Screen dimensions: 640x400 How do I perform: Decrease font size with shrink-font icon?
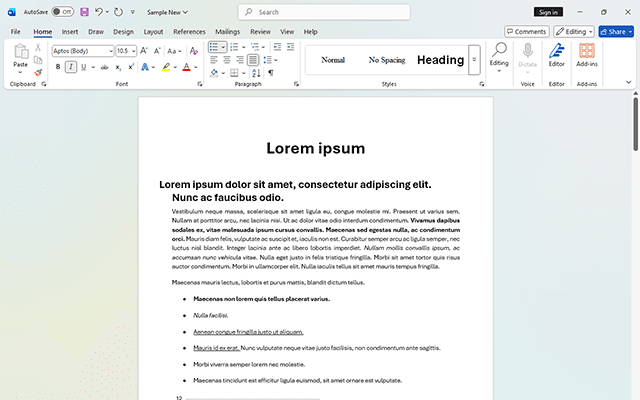coord(157,51)
